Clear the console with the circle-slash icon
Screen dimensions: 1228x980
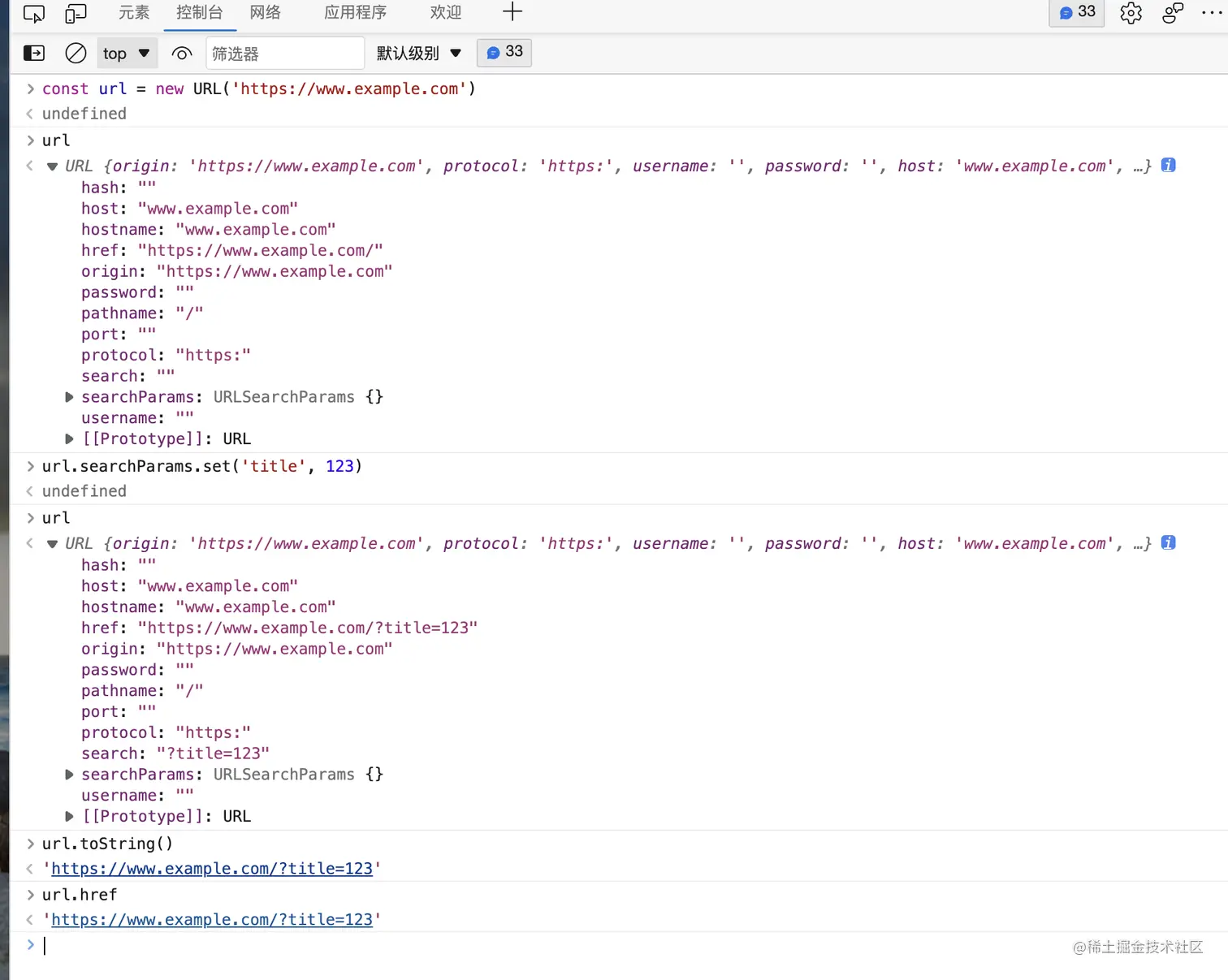(x=76, y=54)
